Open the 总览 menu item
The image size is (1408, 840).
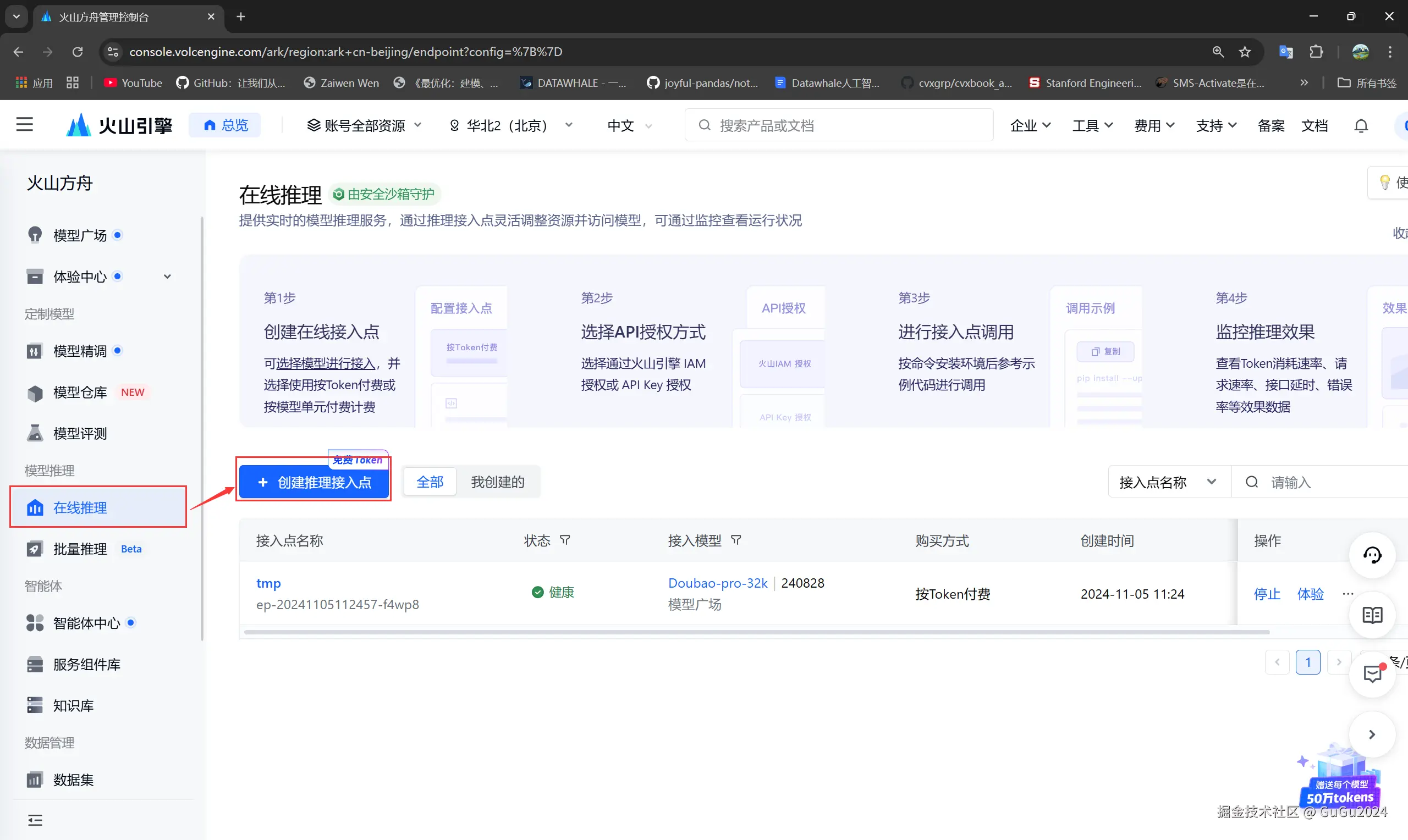pos(225,125)
